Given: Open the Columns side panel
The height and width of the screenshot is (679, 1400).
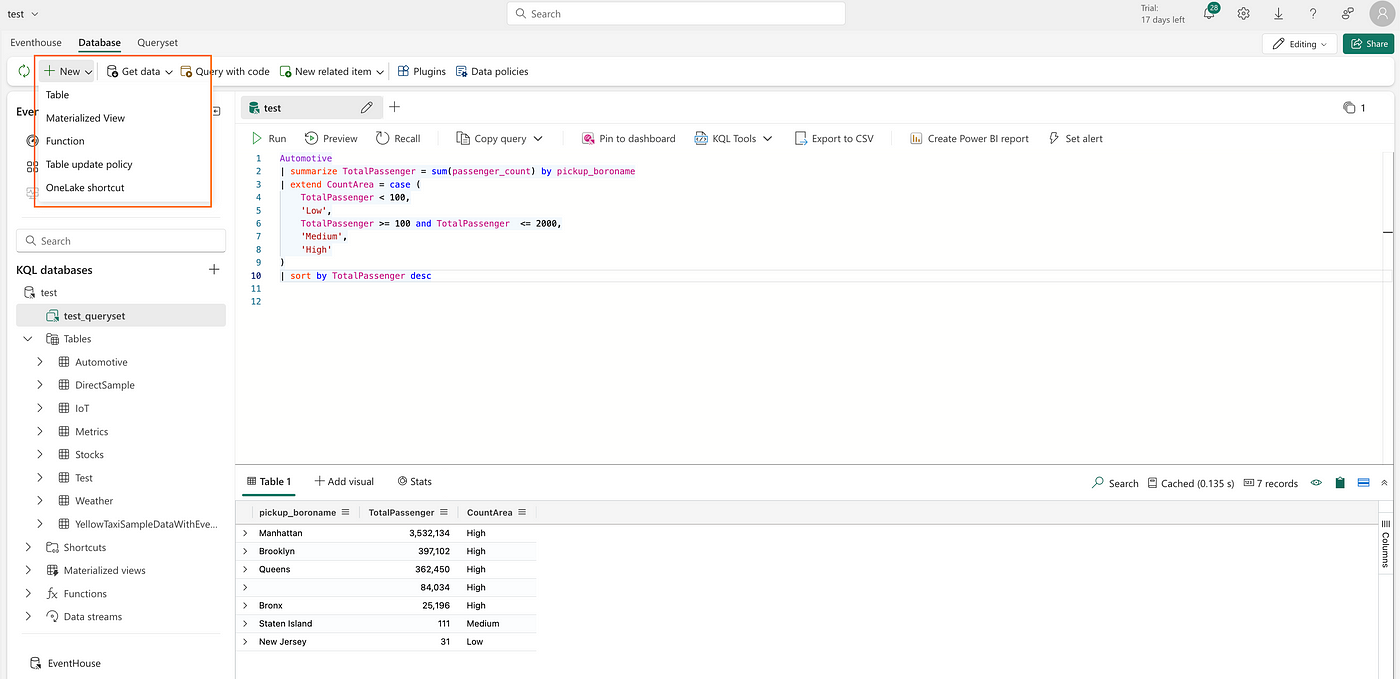Looking at the screenshot, I should tap(1385, 545).
